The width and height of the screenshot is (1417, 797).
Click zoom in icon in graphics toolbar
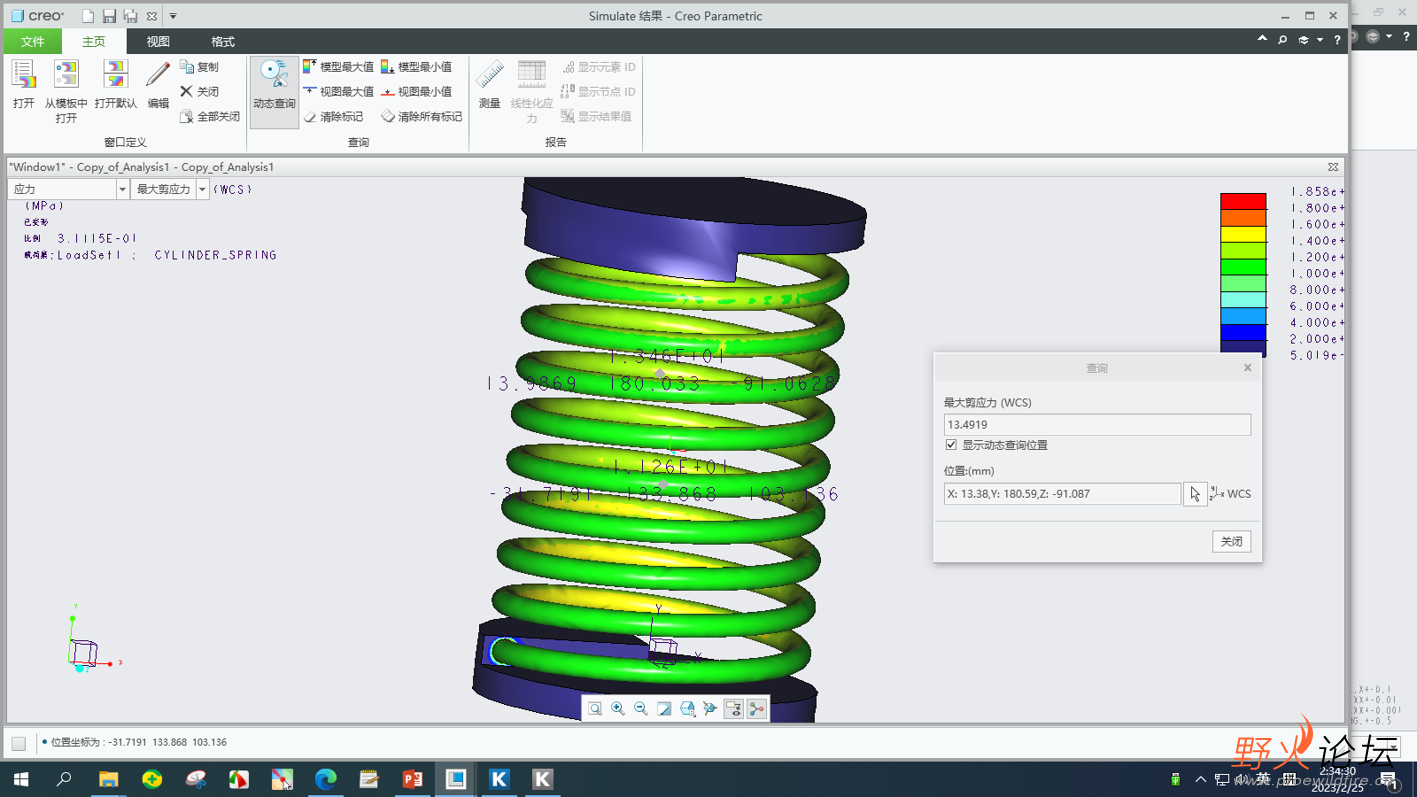pyautogui.click(x=618, y=709)
